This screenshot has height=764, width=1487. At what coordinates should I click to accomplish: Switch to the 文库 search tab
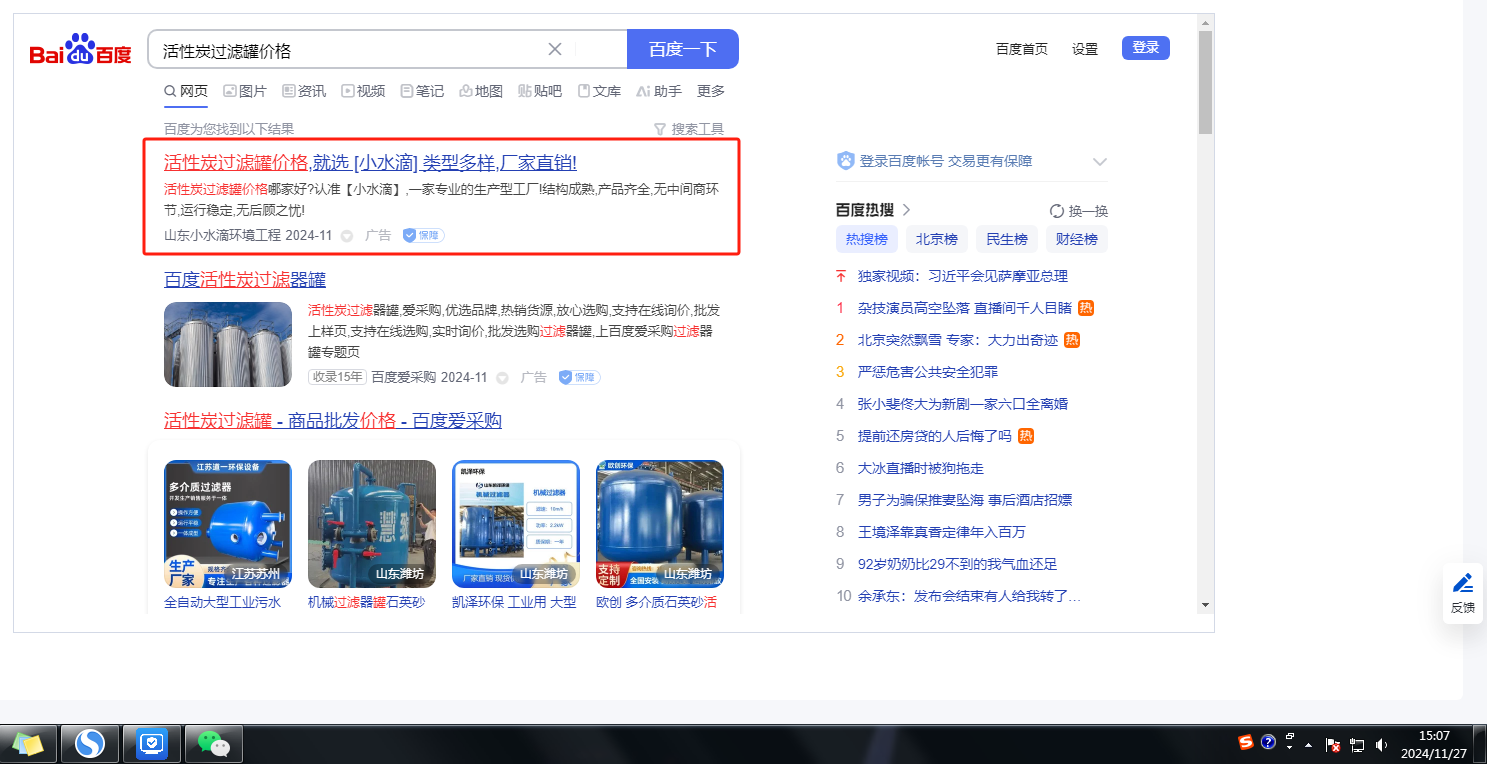(x=599, y=91)
